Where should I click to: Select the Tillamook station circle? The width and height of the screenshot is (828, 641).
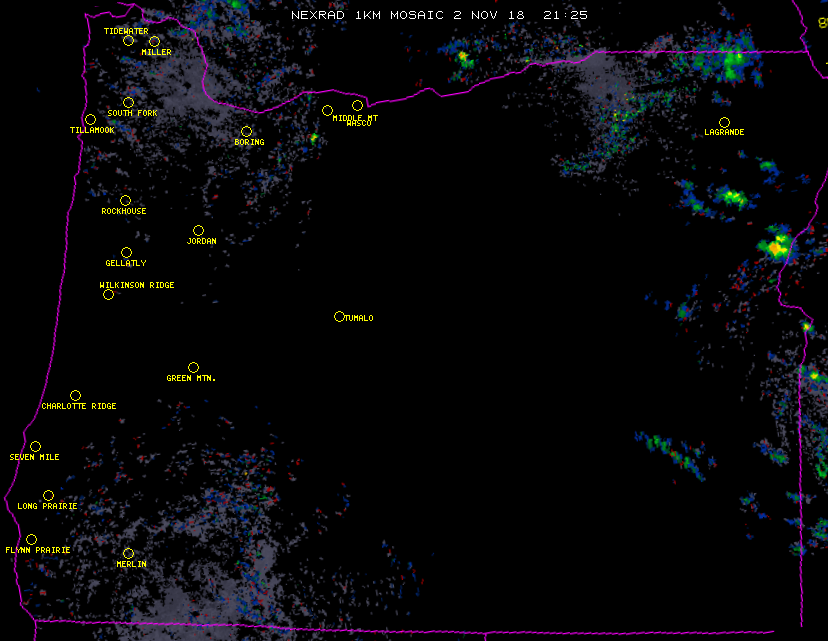(x=90, y=119)
